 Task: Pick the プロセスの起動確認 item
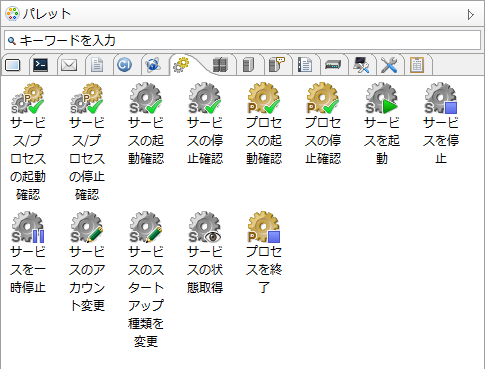point(264,124)
